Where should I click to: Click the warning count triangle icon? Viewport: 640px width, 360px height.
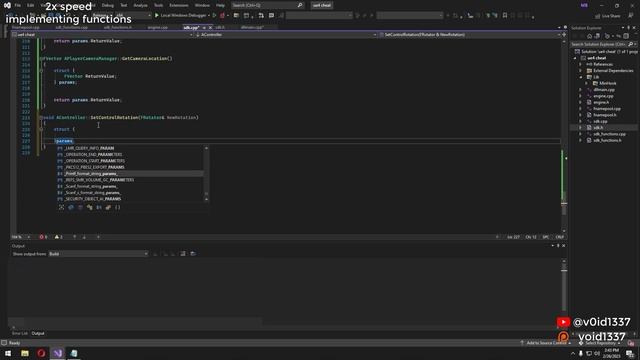(58, 237)
